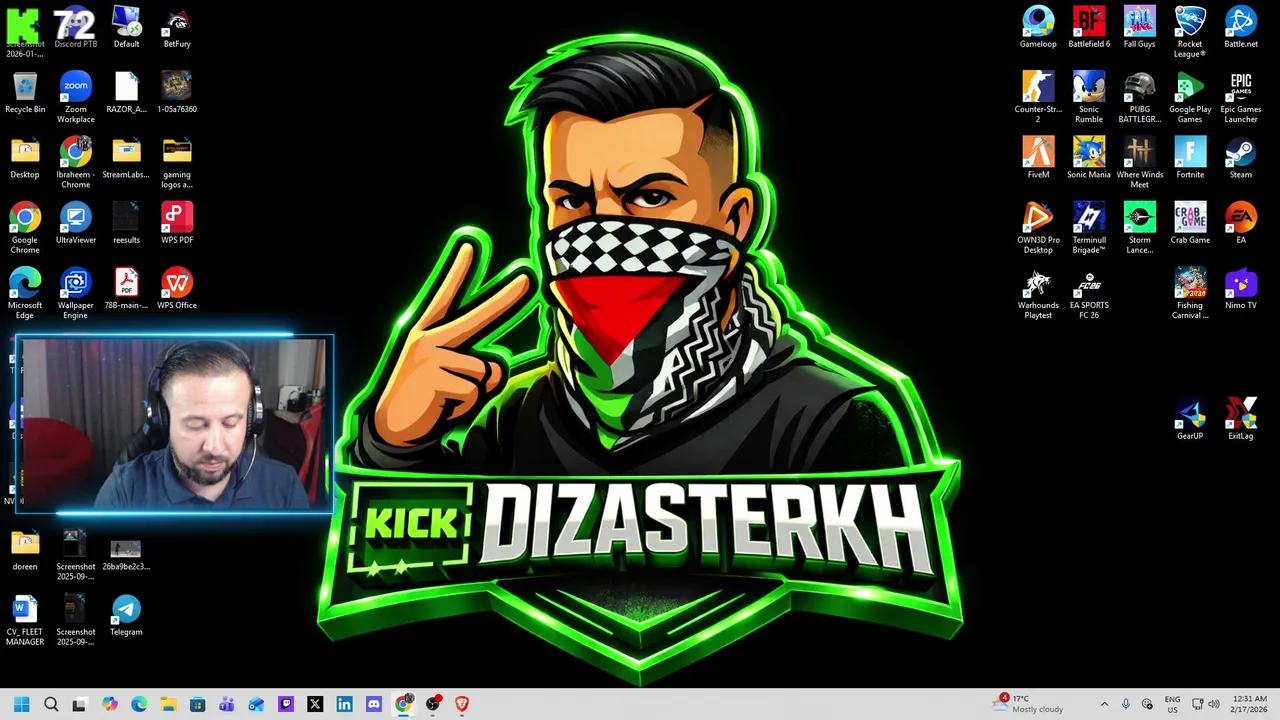The width and height of the screenshot is (1280, 720).
Task: Open Crab Game shortcut
Action: click(1190, 222)
